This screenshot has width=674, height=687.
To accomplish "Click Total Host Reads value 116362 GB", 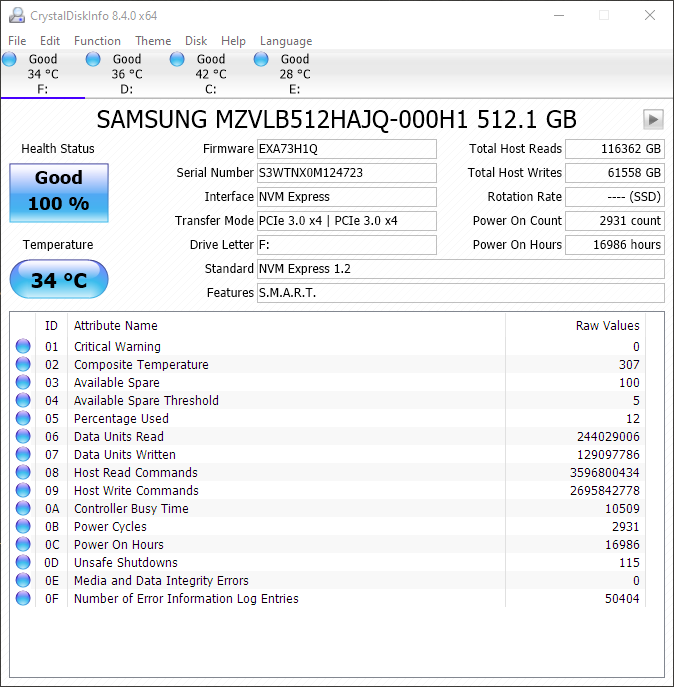I will pyautogui.click(x=615, y=149).
